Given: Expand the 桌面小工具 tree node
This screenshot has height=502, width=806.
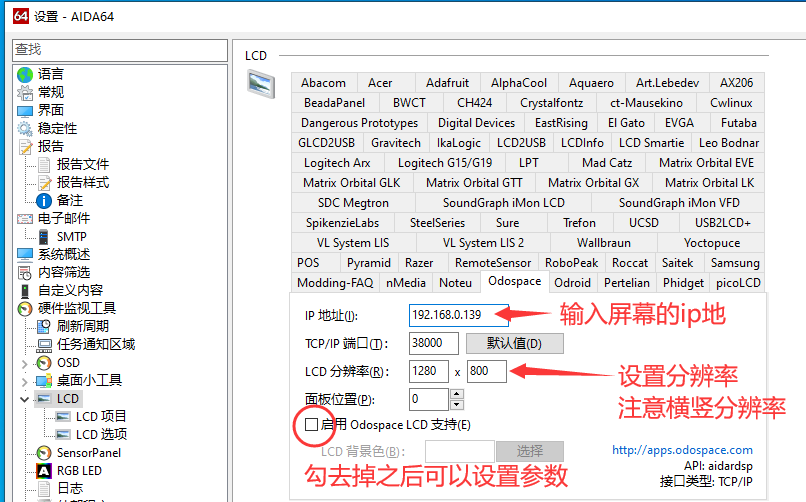Looking at the screenshot, I should pos(24,382).
